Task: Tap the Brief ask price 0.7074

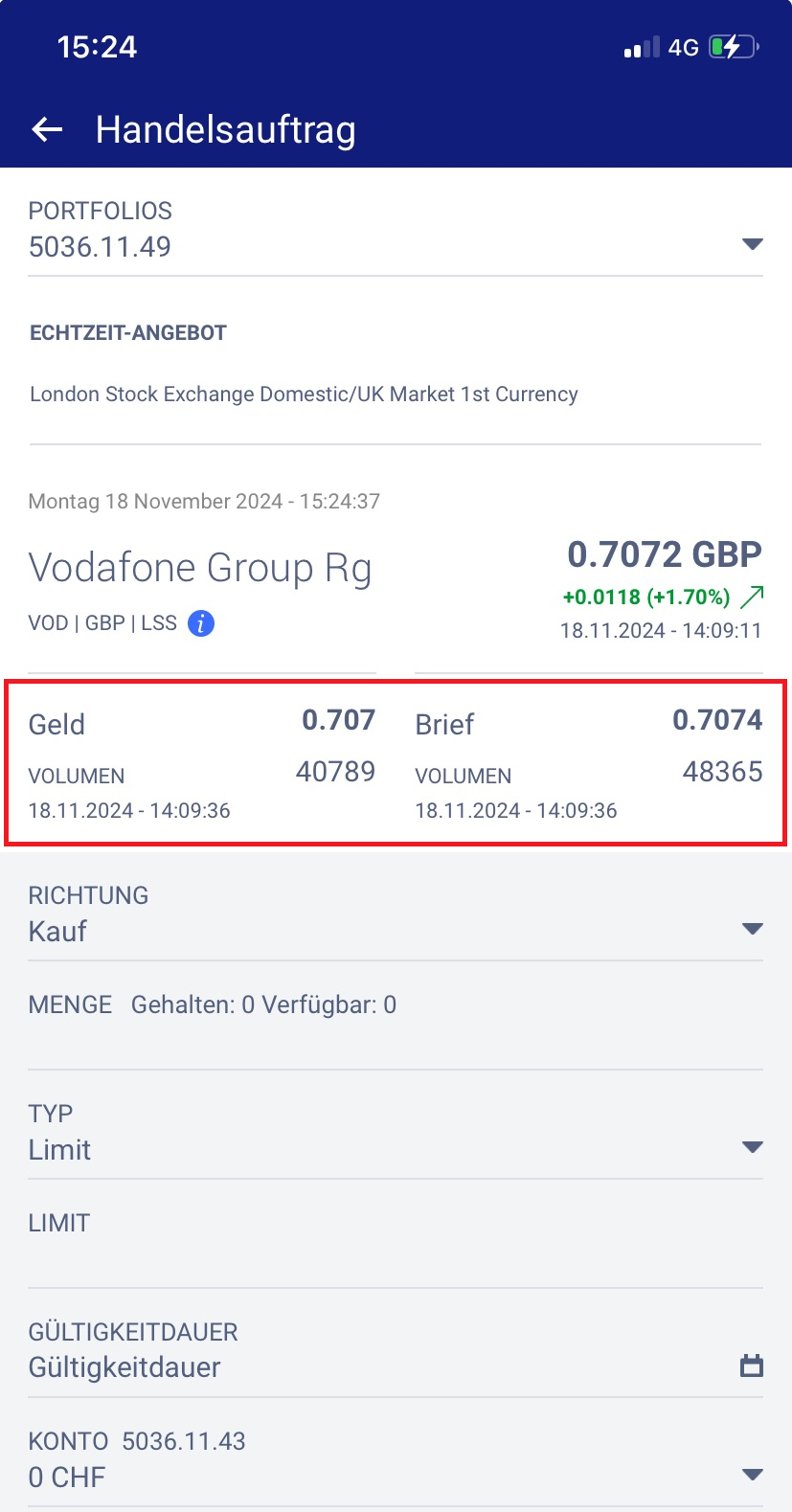Action: point(717,720)
